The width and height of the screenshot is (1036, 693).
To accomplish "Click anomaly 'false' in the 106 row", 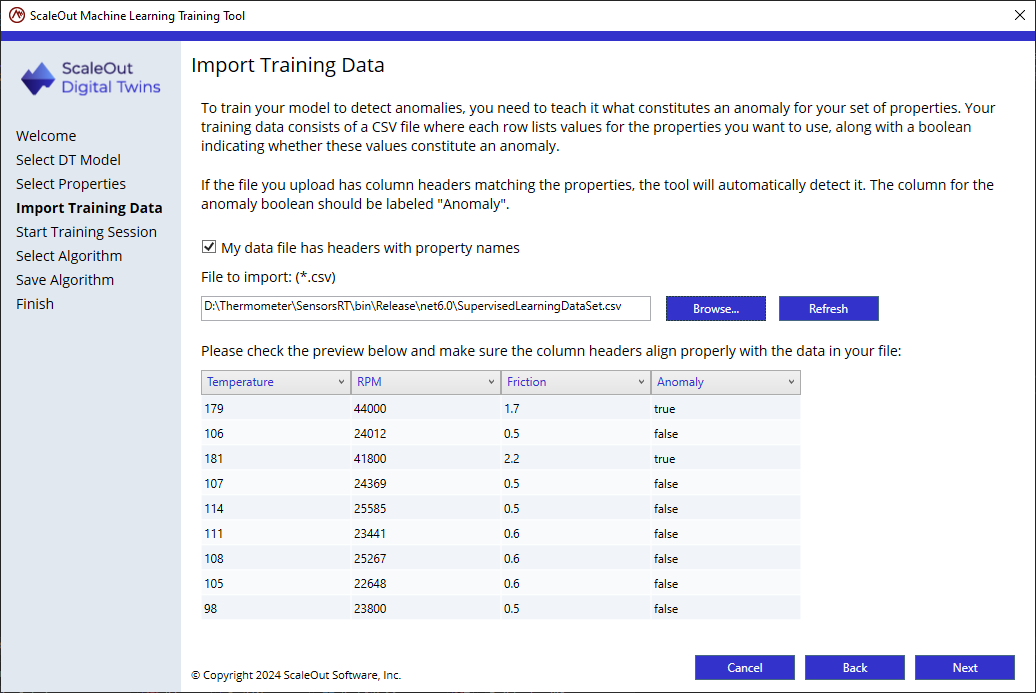I will click(x=725, y=433).
